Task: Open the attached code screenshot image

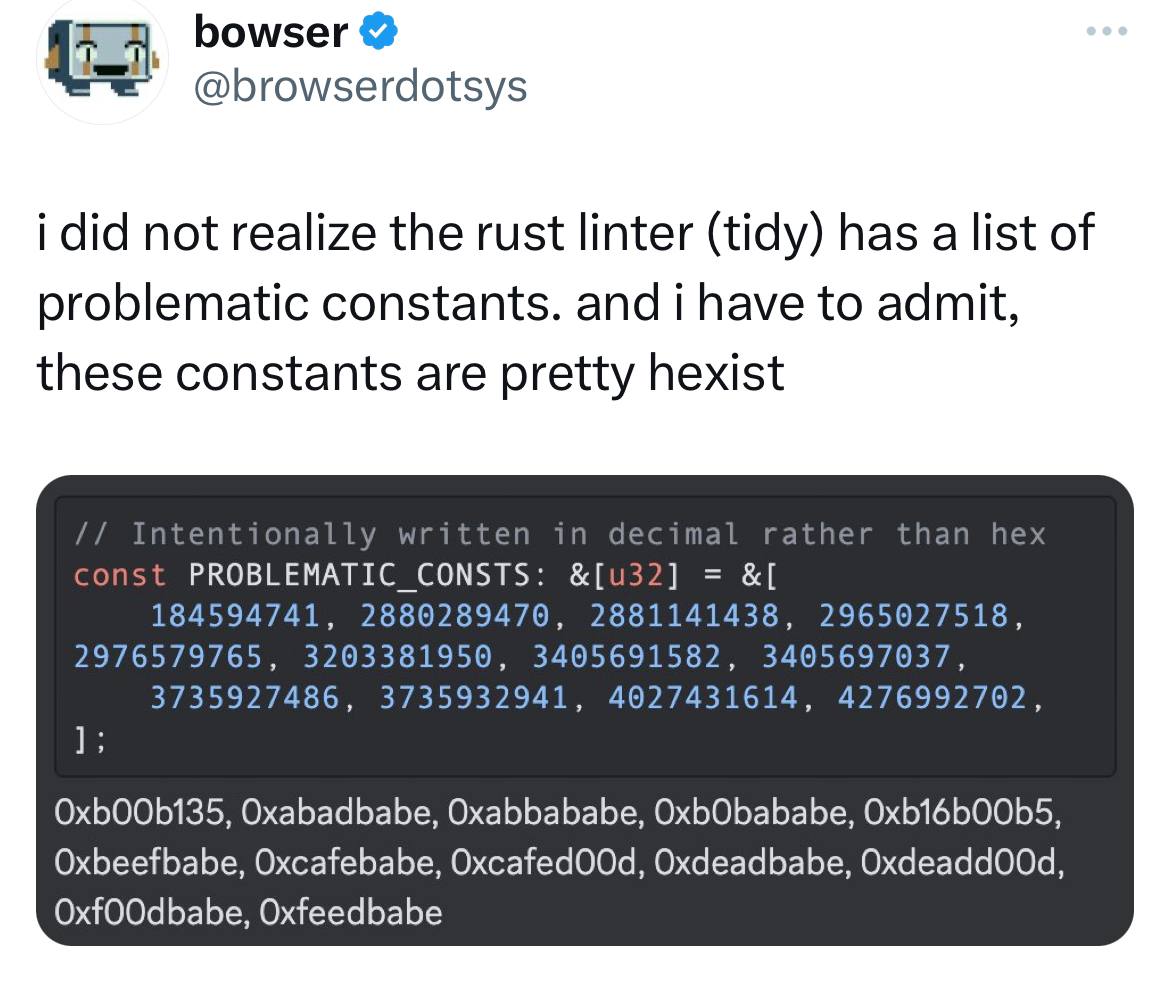Action: 585,710
